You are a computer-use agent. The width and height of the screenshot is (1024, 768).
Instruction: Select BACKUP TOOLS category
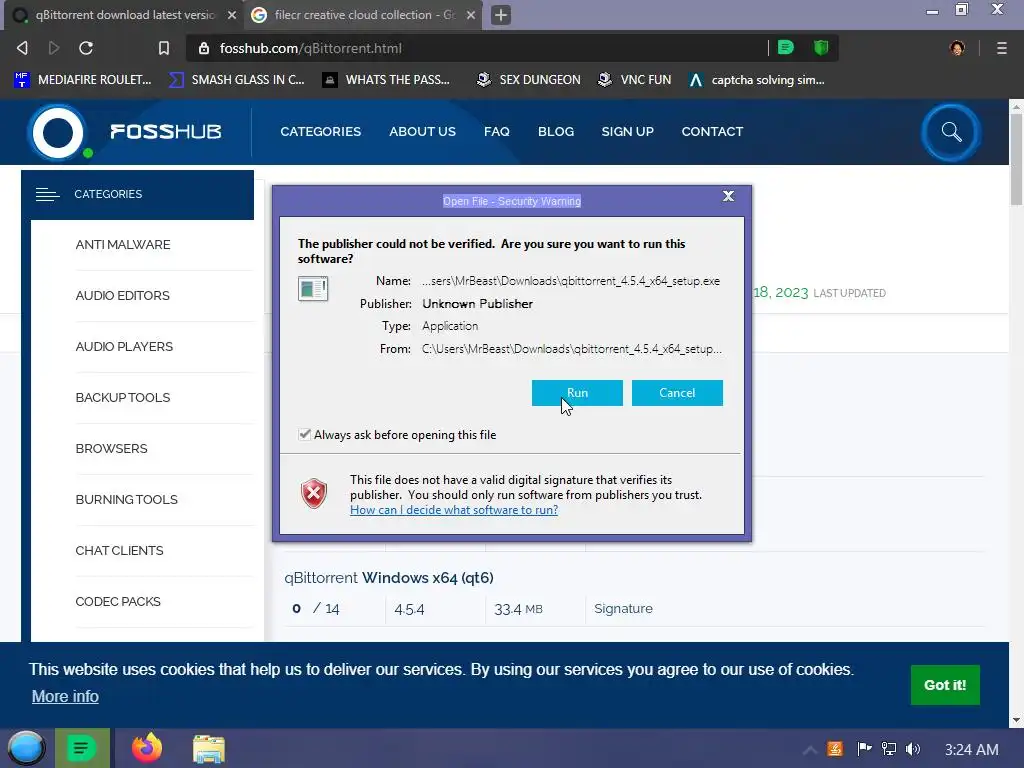click(123, 397)
